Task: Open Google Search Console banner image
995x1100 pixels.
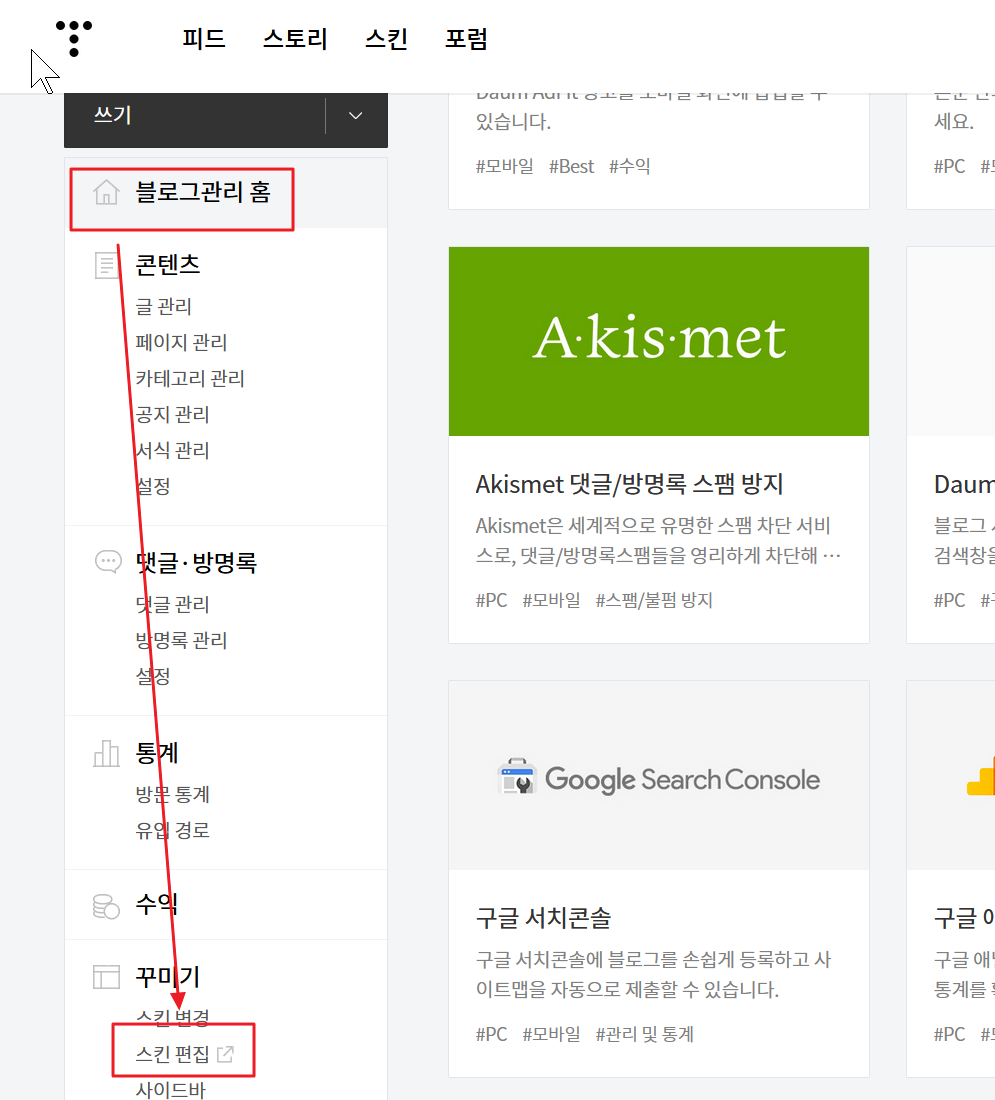Action: pos(659,775)
